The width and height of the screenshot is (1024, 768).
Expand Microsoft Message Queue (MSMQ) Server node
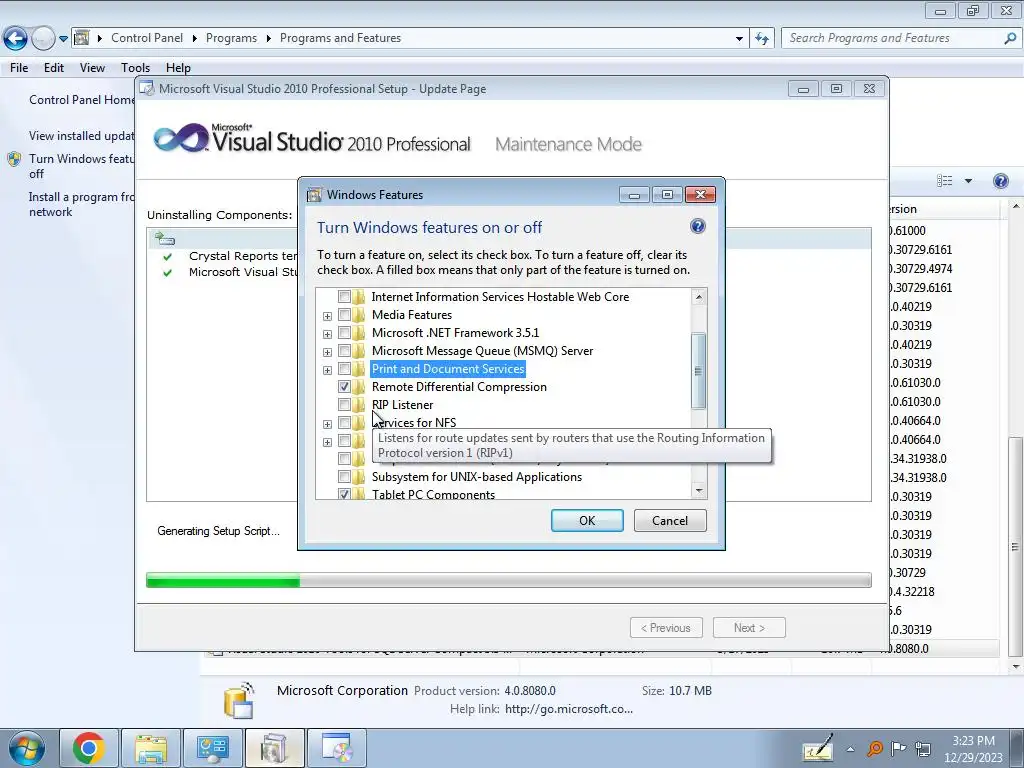[327, 352]
